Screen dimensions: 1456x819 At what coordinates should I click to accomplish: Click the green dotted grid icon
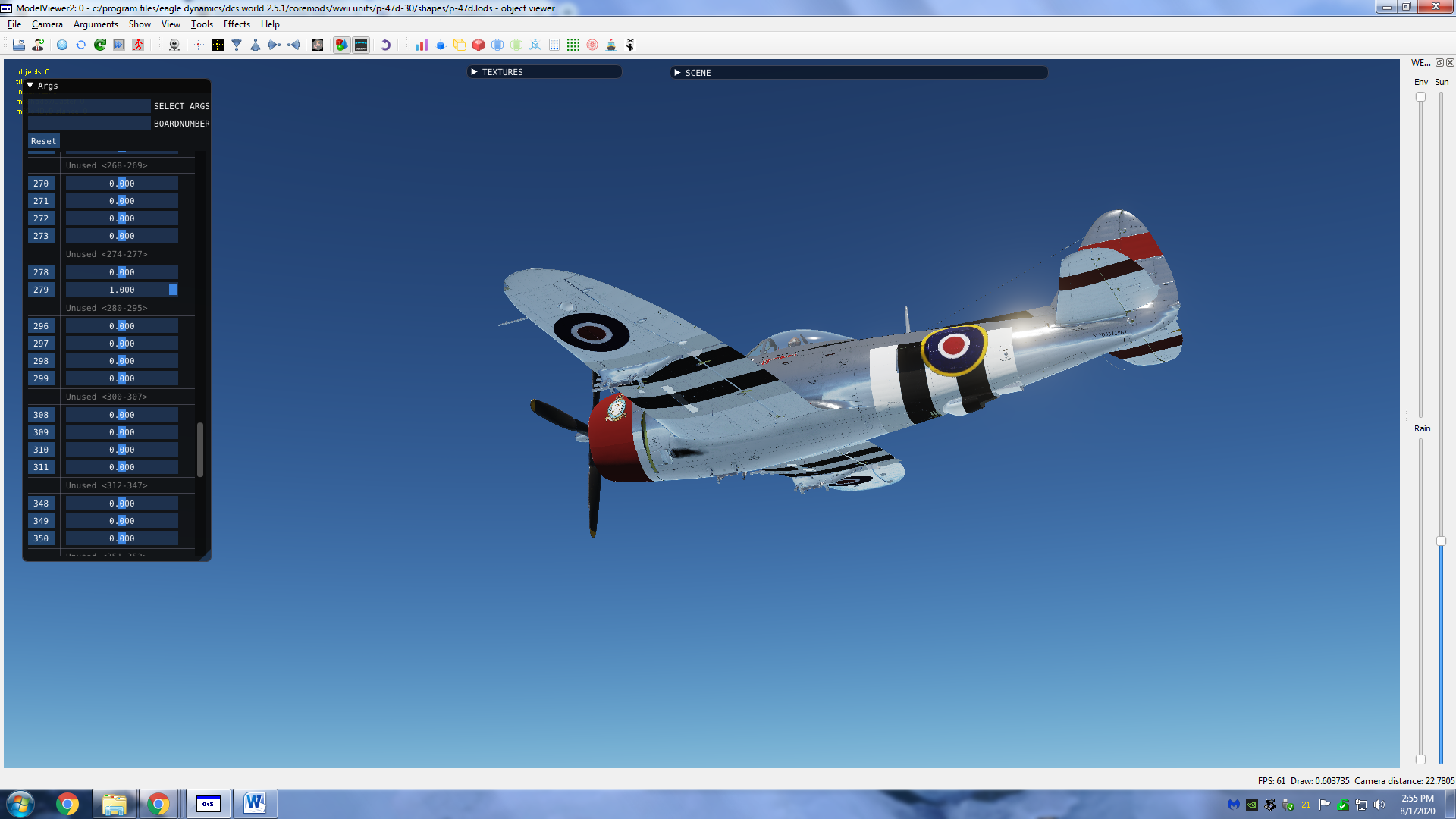click(x=573, y=45)
